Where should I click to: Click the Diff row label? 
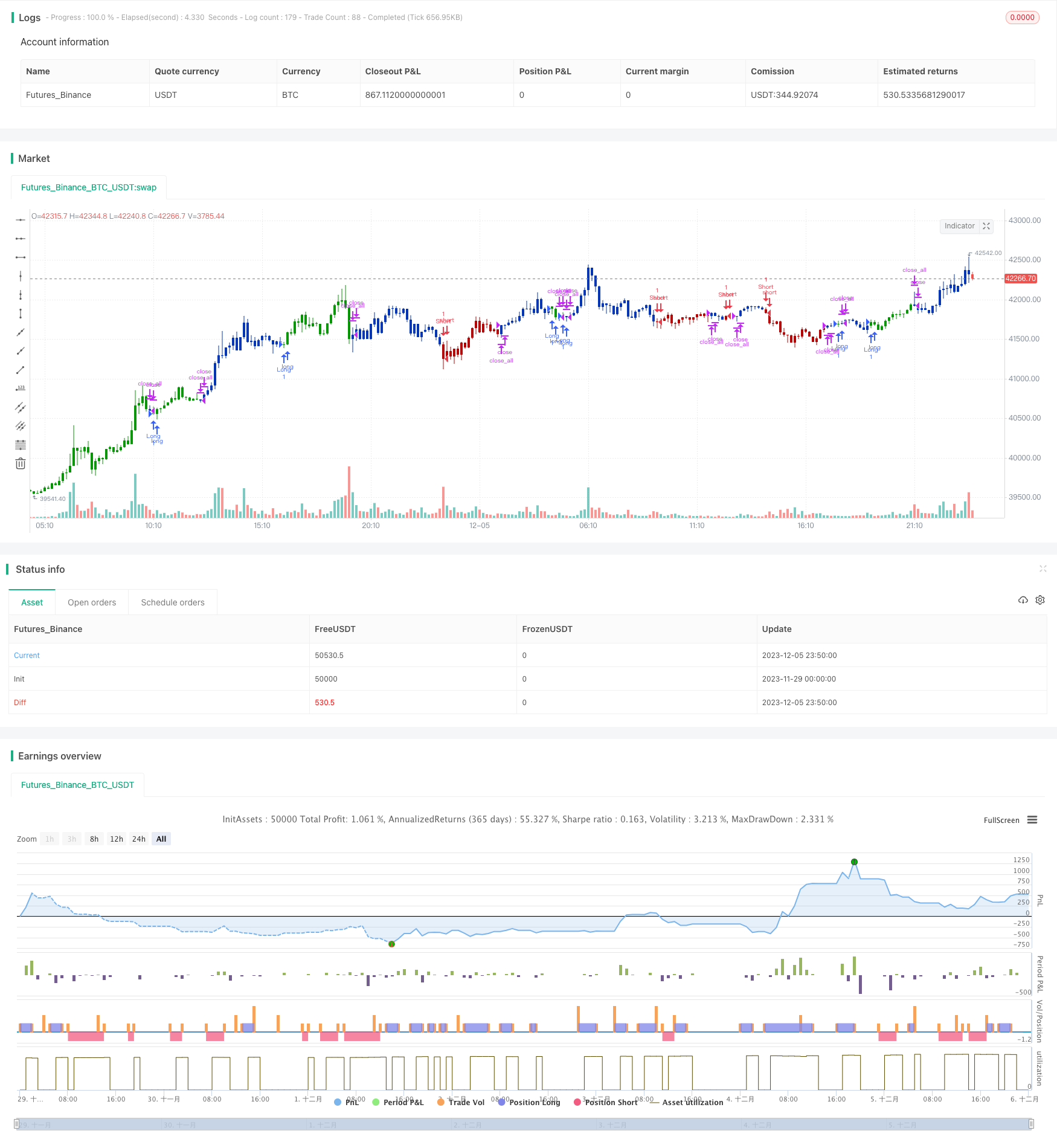[x=20, y=703]
